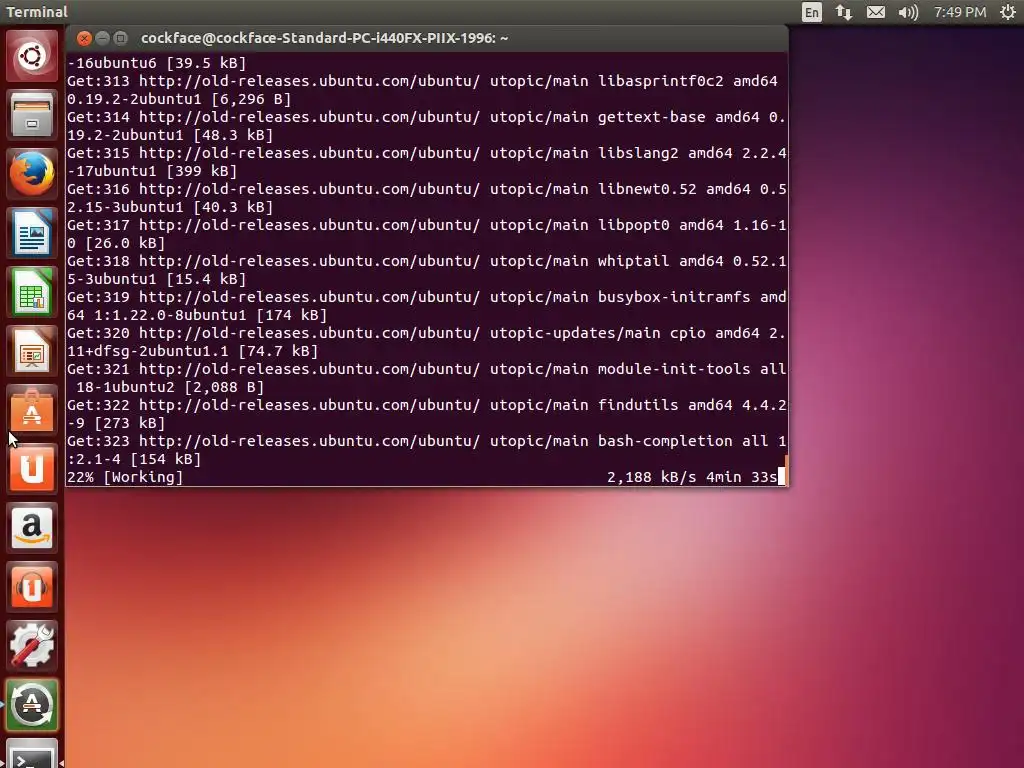This screenshot has height=768, width=1024.
Task: Close the terminal window
Action: point(84,39)
